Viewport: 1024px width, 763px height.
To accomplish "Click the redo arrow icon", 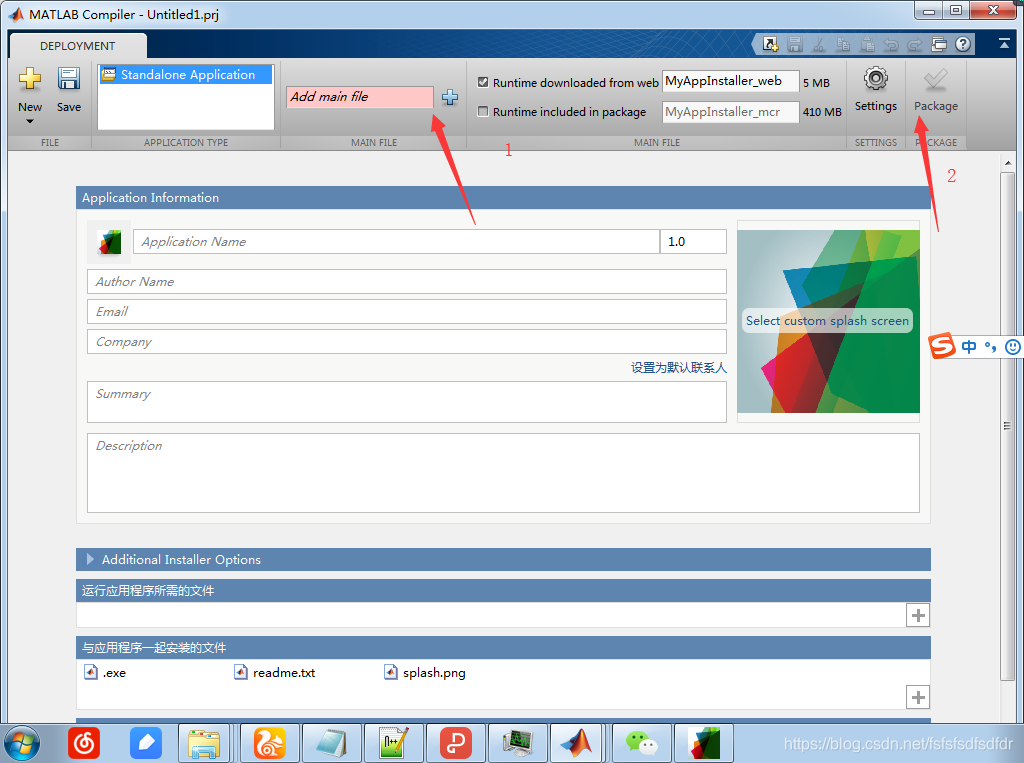I will coord(915,44).
